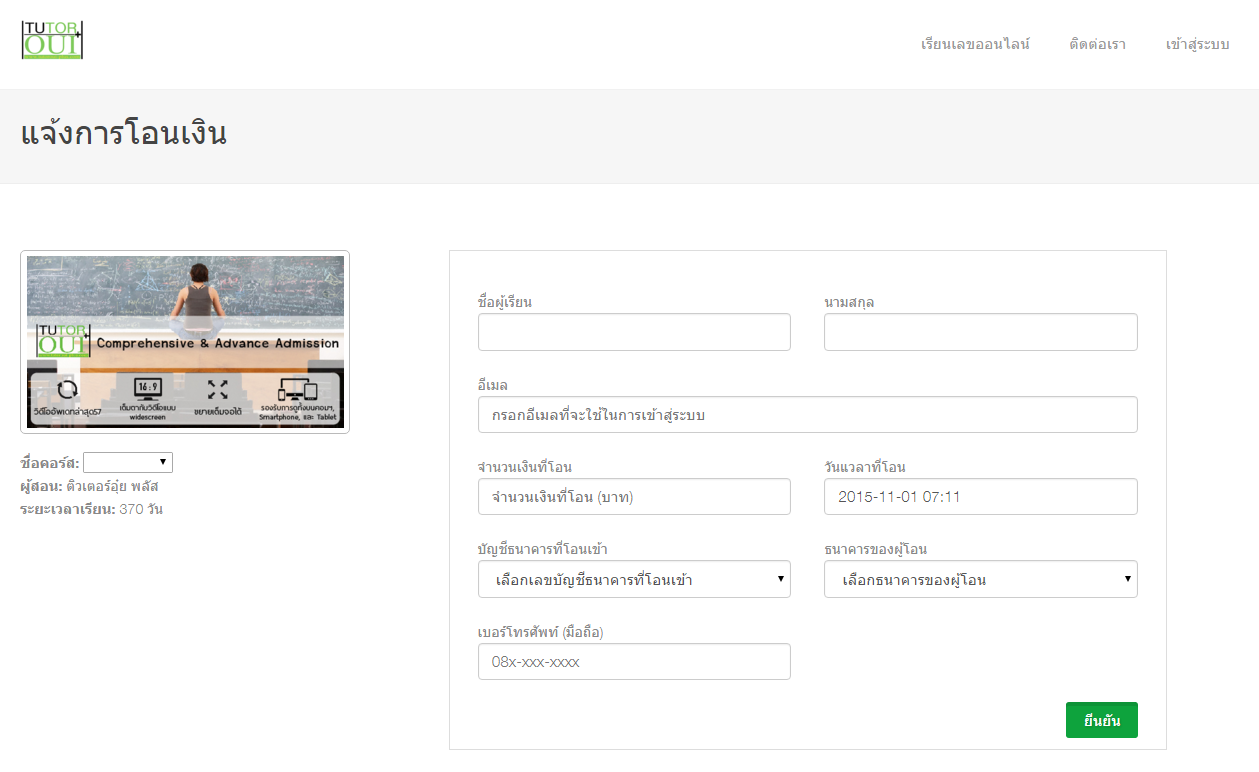1259x772 pixels.
Task: Open the ชื่อคอร์ส course dropdown
Action: (128, 462)
